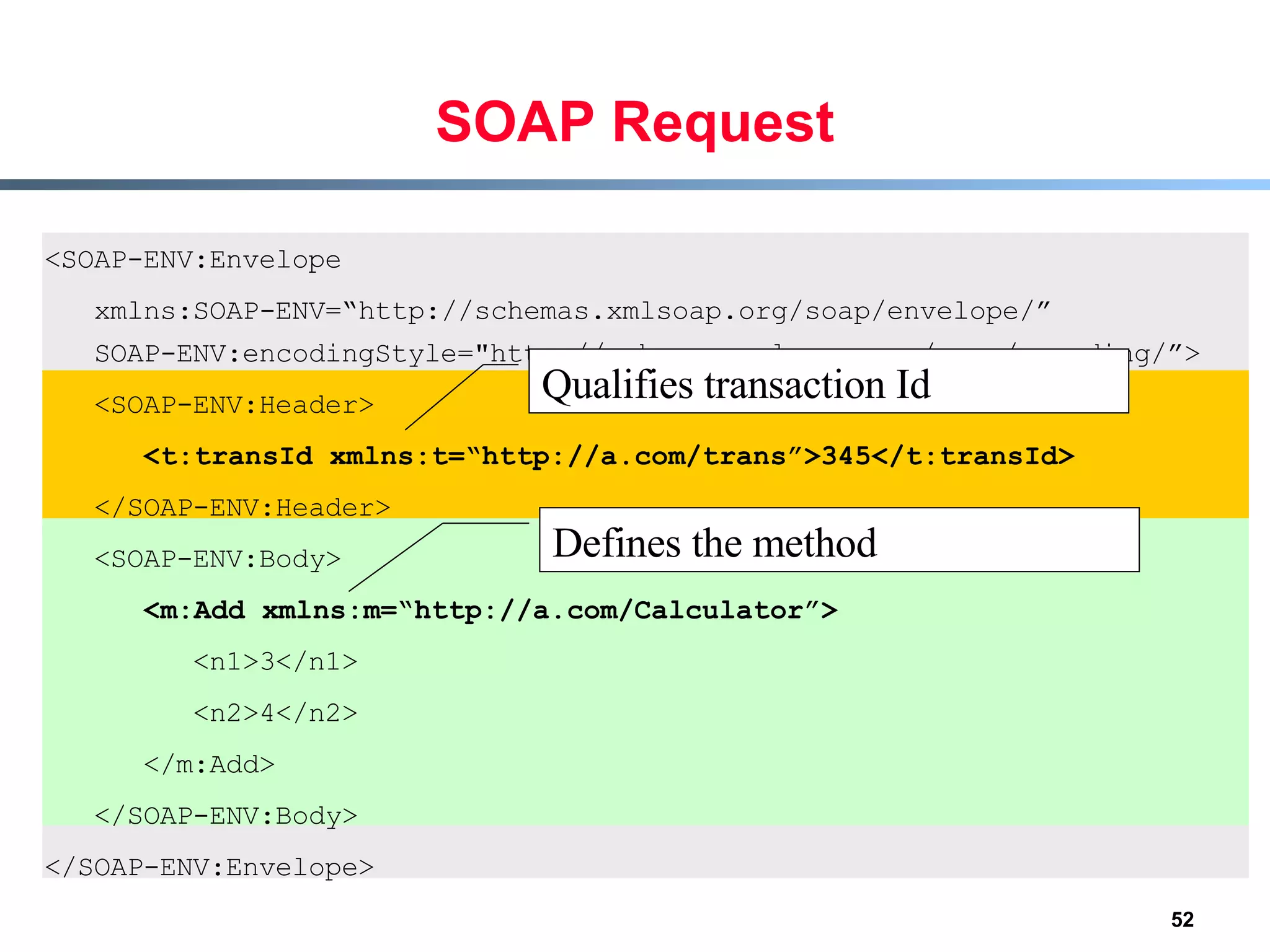Click the bold t:transId element line
Image resolution: width=1270 pixels, height=952 pixels.
pos(608,457)
